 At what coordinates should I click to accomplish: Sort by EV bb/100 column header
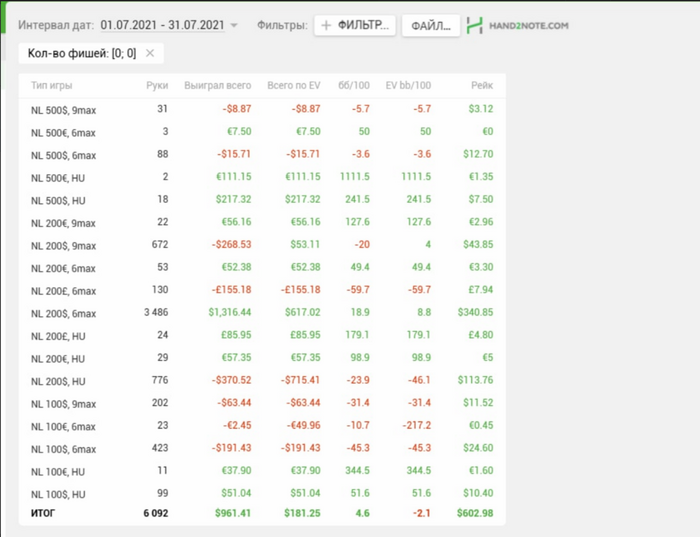[408, 85]
